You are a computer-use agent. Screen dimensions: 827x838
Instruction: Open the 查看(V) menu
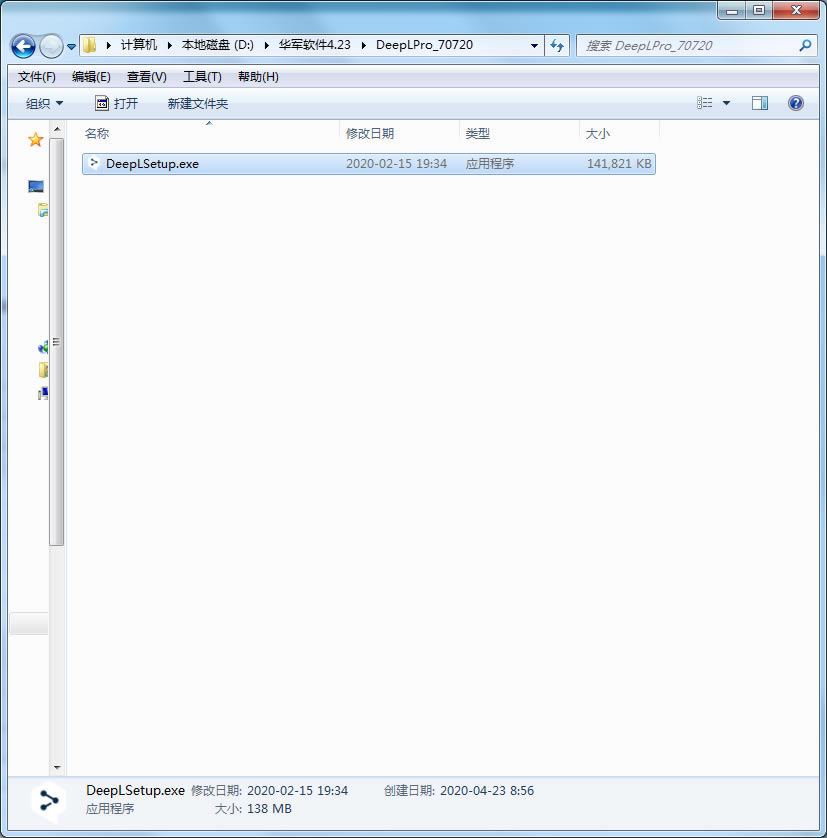click(x=146, y=77)
